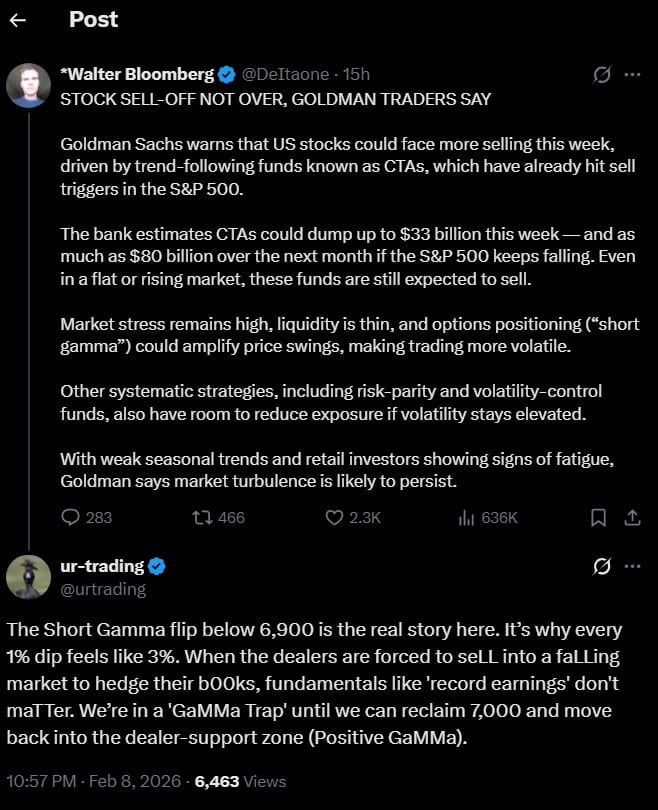The height and width of the screenshot is (810, 658).
Task: Click the @urtrading handle link
Action: (104, 589)
